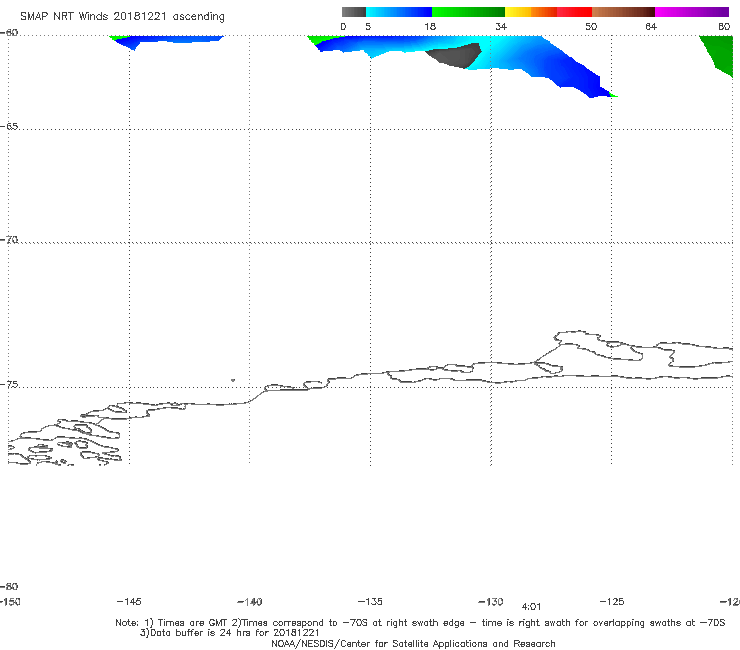
Task: Click the longitude label "-145"
Action: click(x=129, y=602)
